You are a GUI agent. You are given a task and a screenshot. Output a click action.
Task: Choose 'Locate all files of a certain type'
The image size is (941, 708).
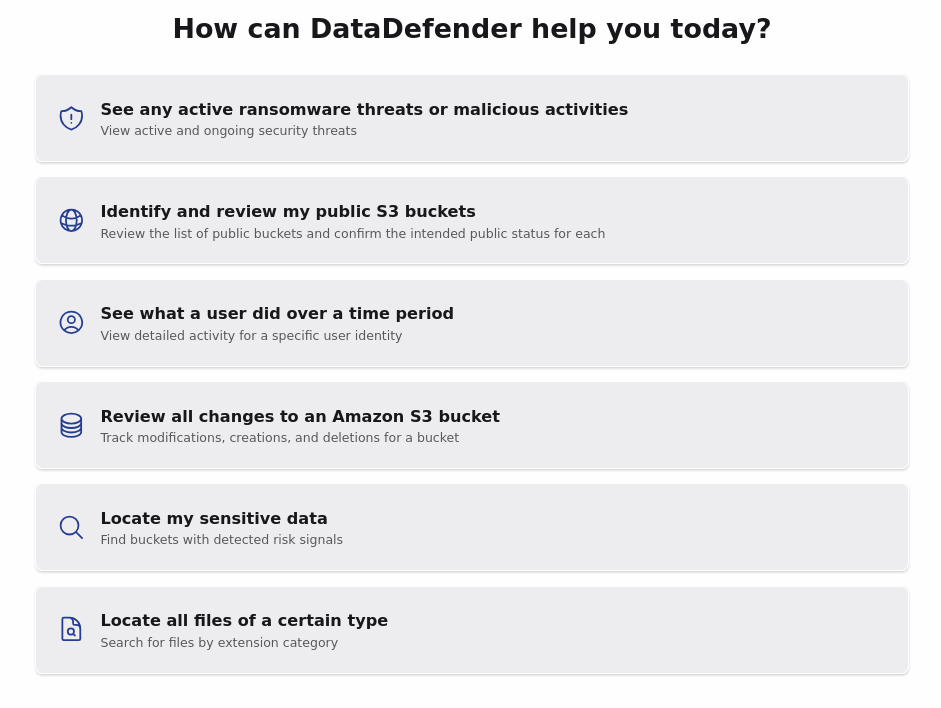pos(244,620)
